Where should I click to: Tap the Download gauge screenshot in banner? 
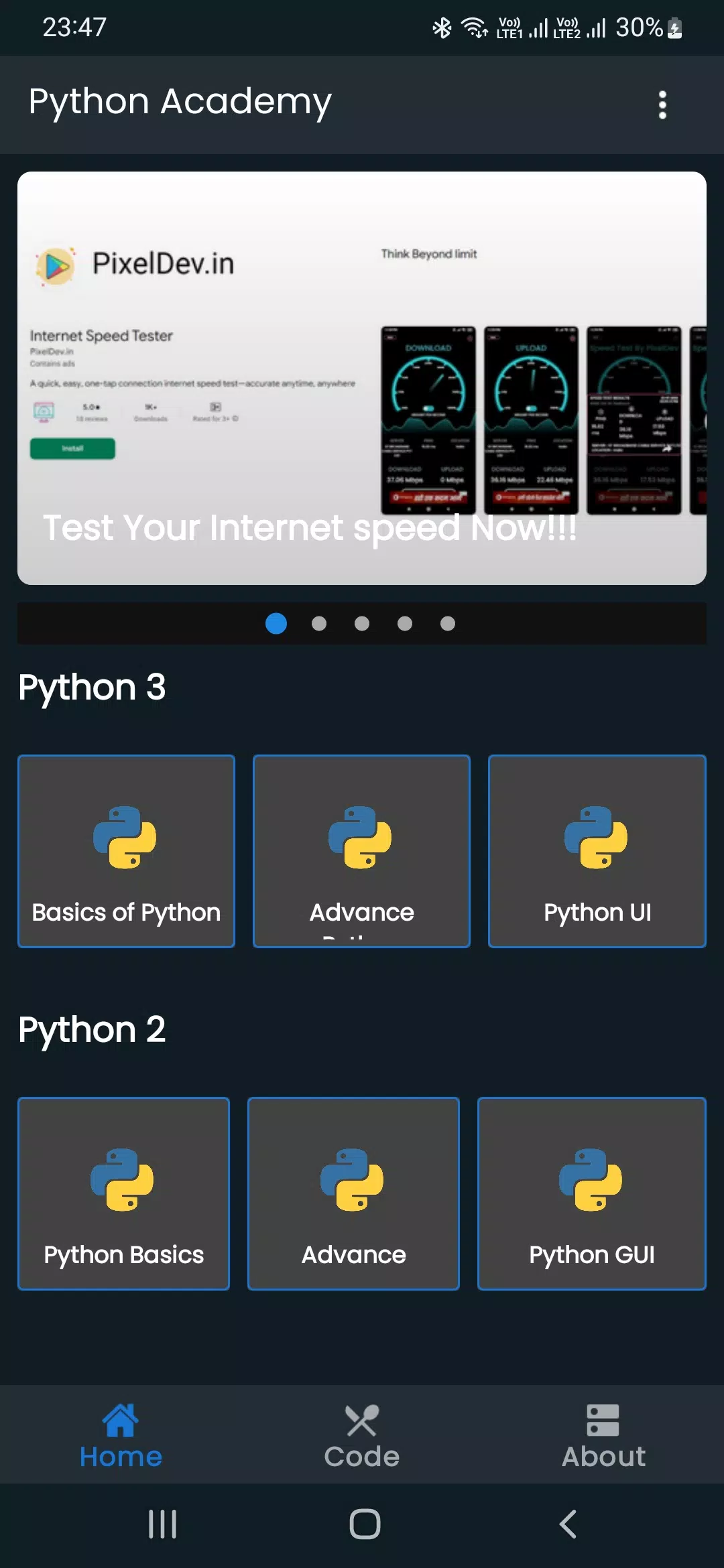[428, 421]
